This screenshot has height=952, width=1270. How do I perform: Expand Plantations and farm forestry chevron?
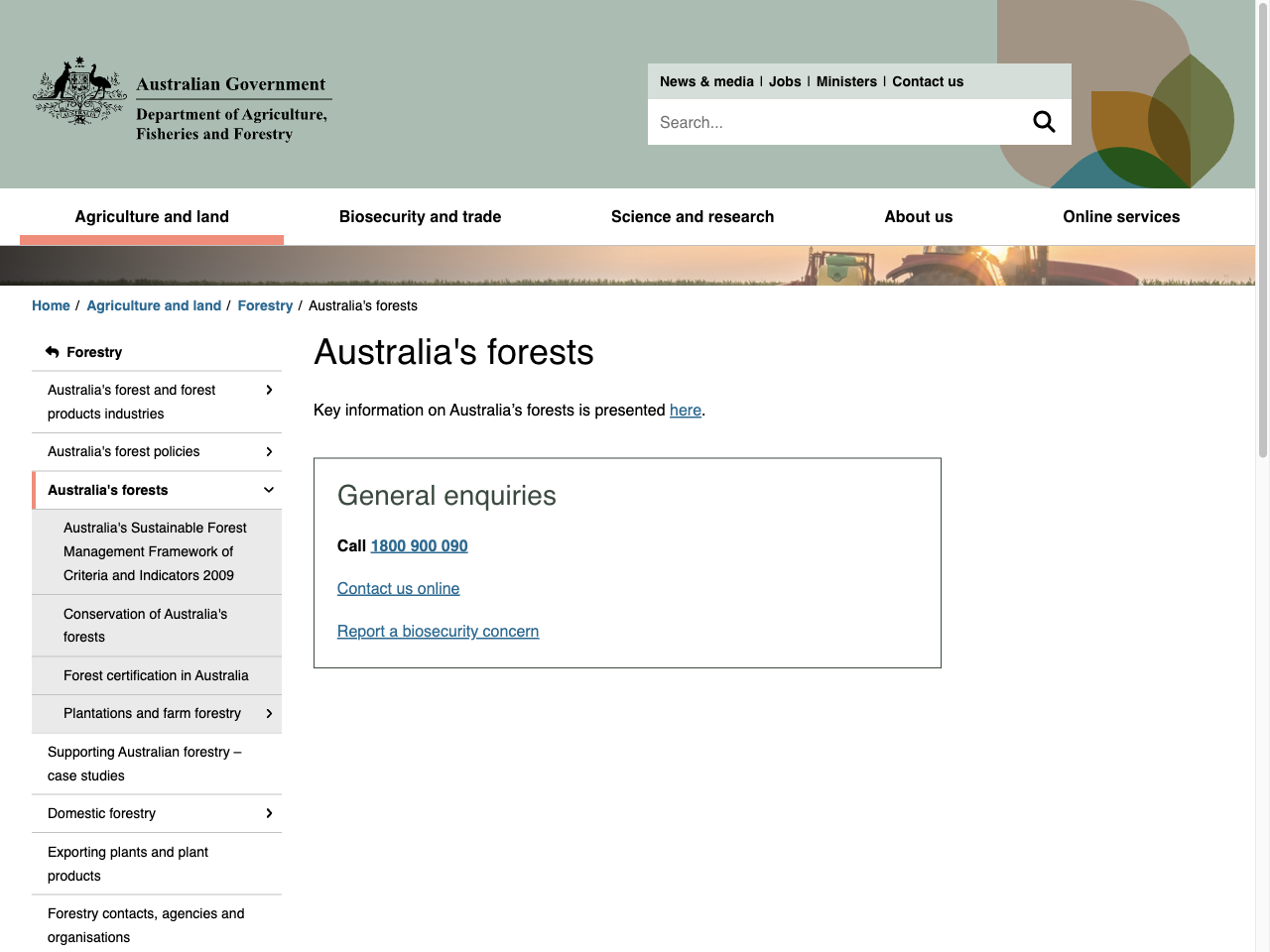pyautogui.click(x=269, y=714)
